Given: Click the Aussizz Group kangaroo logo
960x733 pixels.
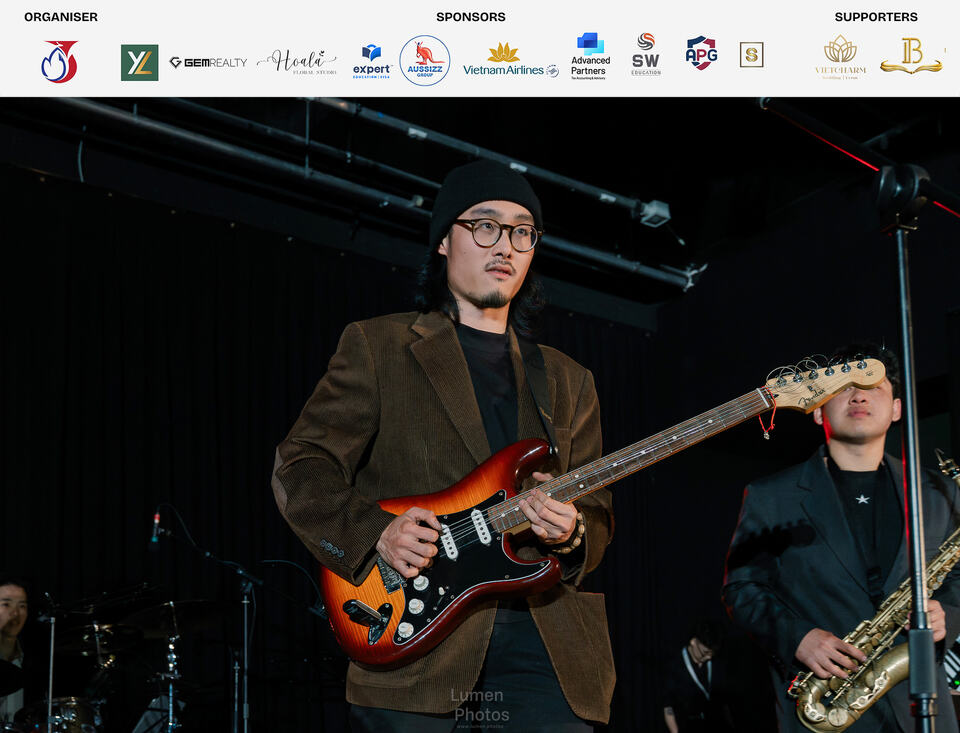Looking at the screenshot, I should coord(425,60).
